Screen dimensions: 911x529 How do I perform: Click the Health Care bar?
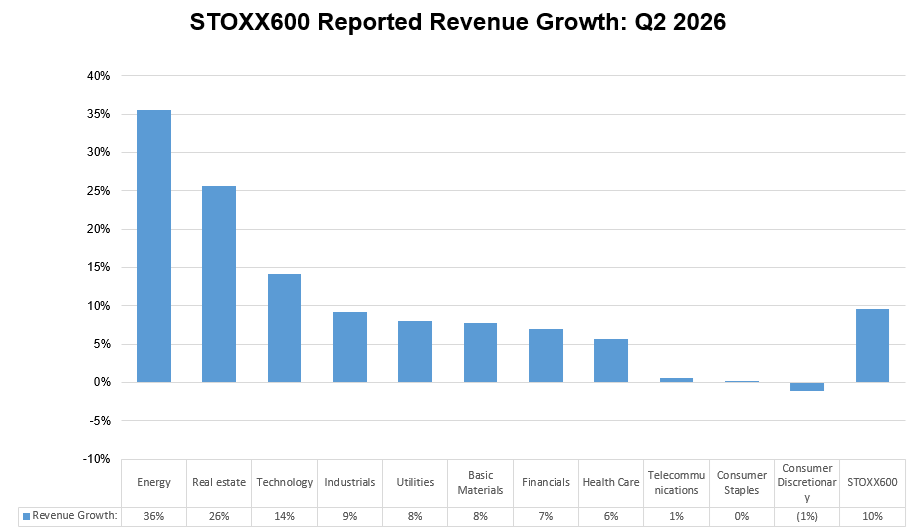[x=611, y=361]
